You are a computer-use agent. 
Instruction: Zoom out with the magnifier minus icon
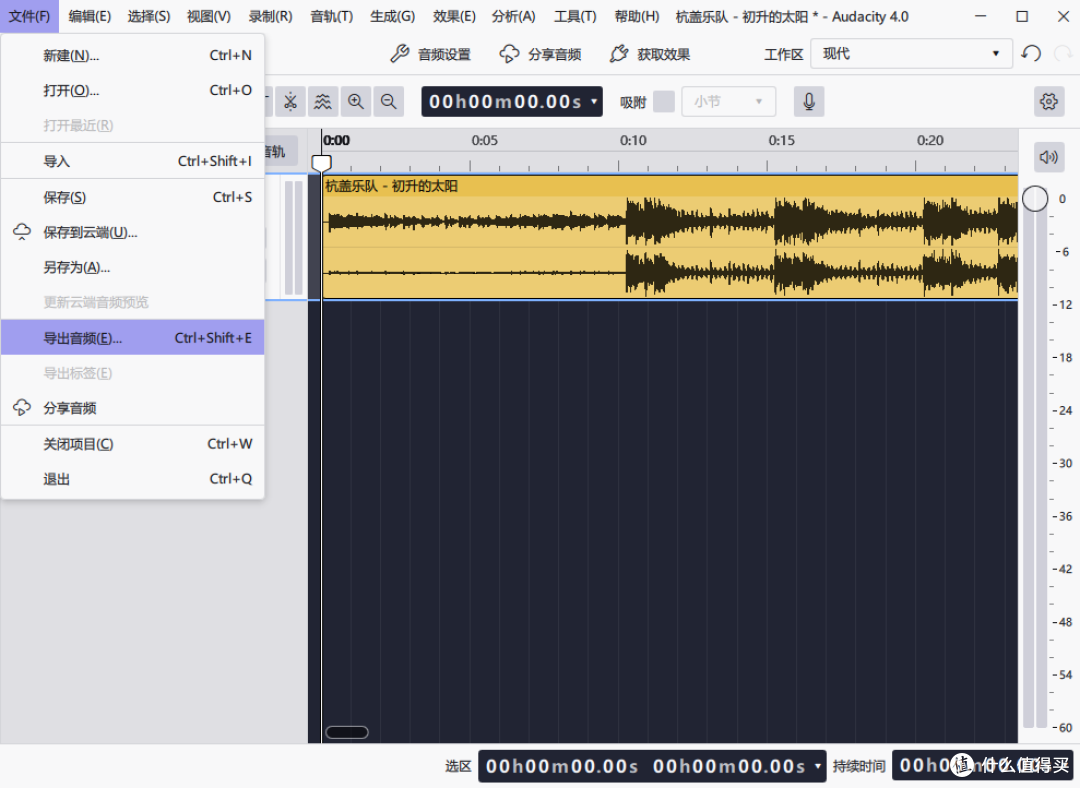[388, 102]
